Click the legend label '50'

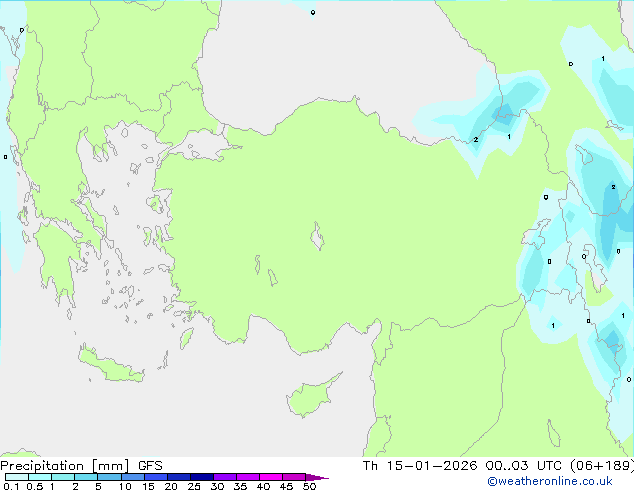click(x=310, y=486)
